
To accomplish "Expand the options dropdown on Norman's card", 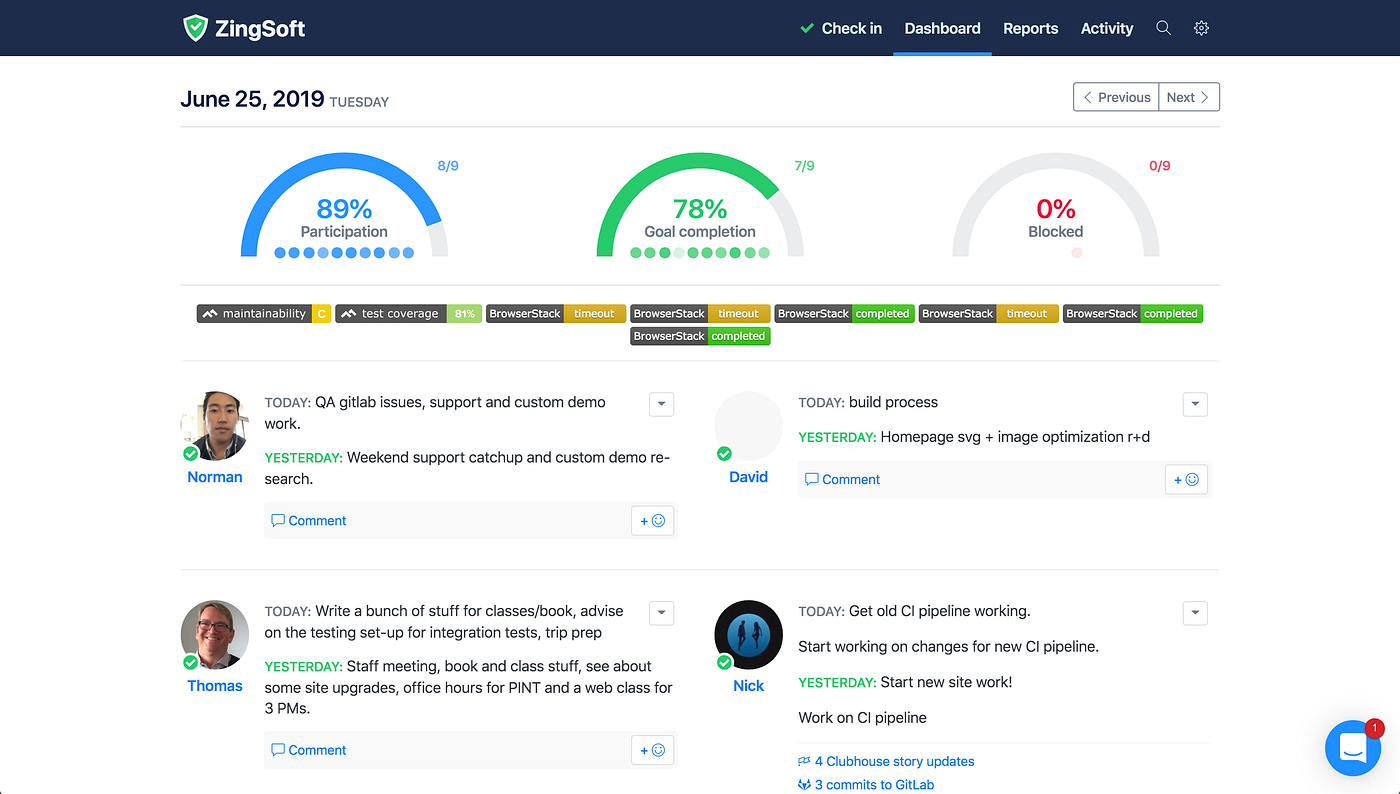I will point(661,404).
